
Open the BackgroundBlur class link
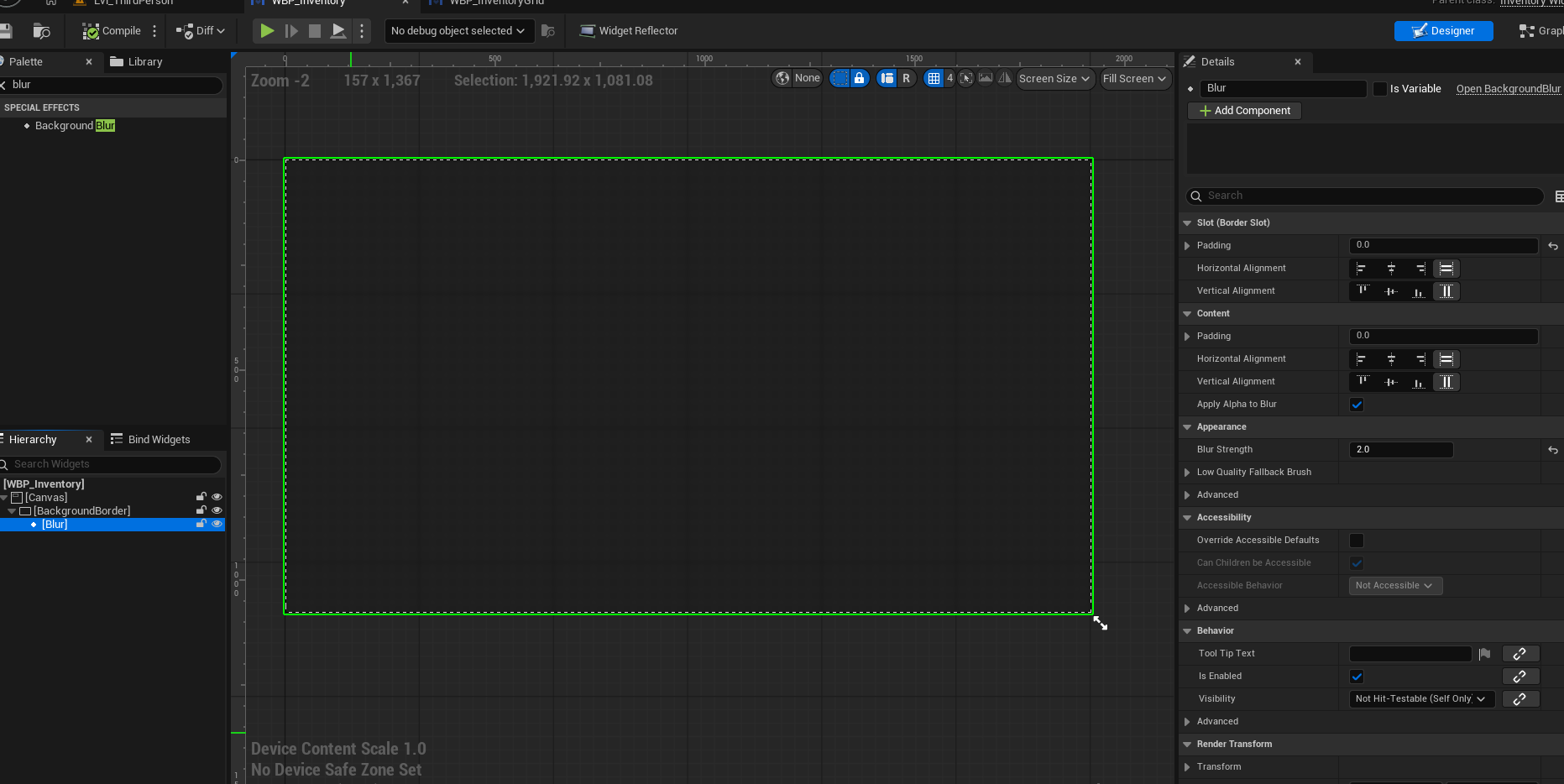[x=1508, y=89]
